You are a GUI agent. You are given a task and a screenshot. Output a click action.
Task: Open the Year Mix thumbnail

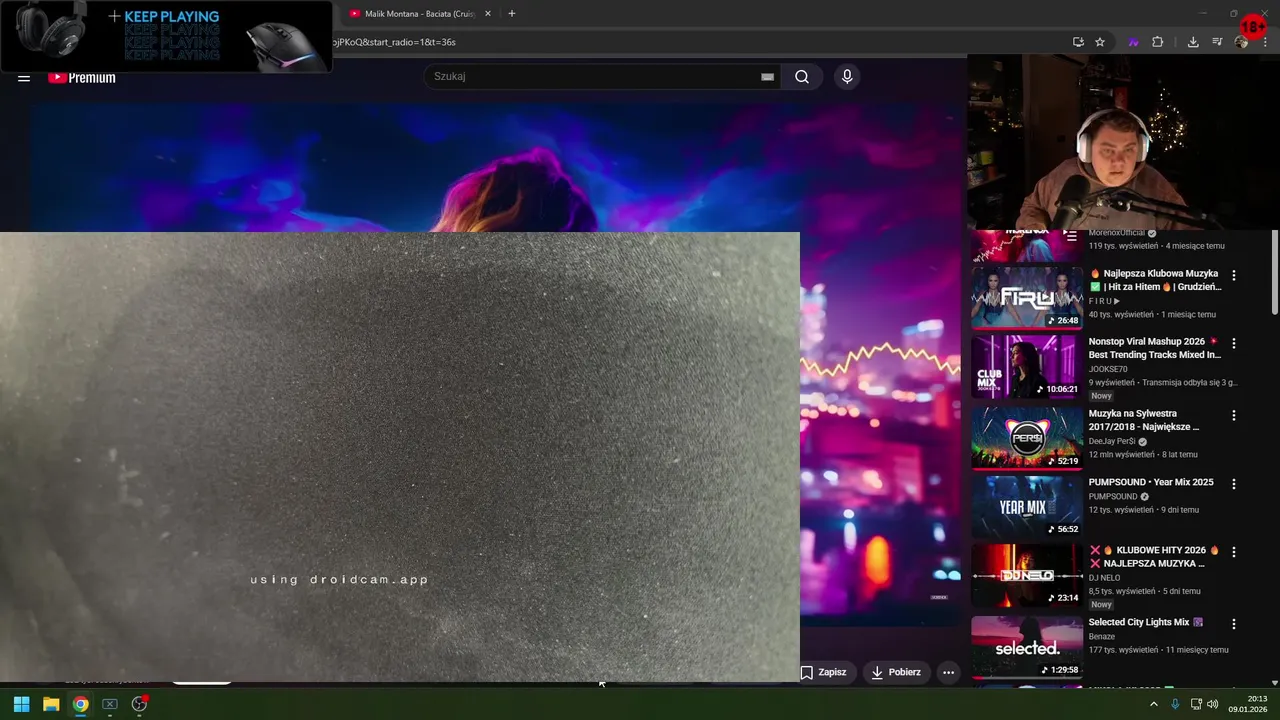[x=1027, y=506]
